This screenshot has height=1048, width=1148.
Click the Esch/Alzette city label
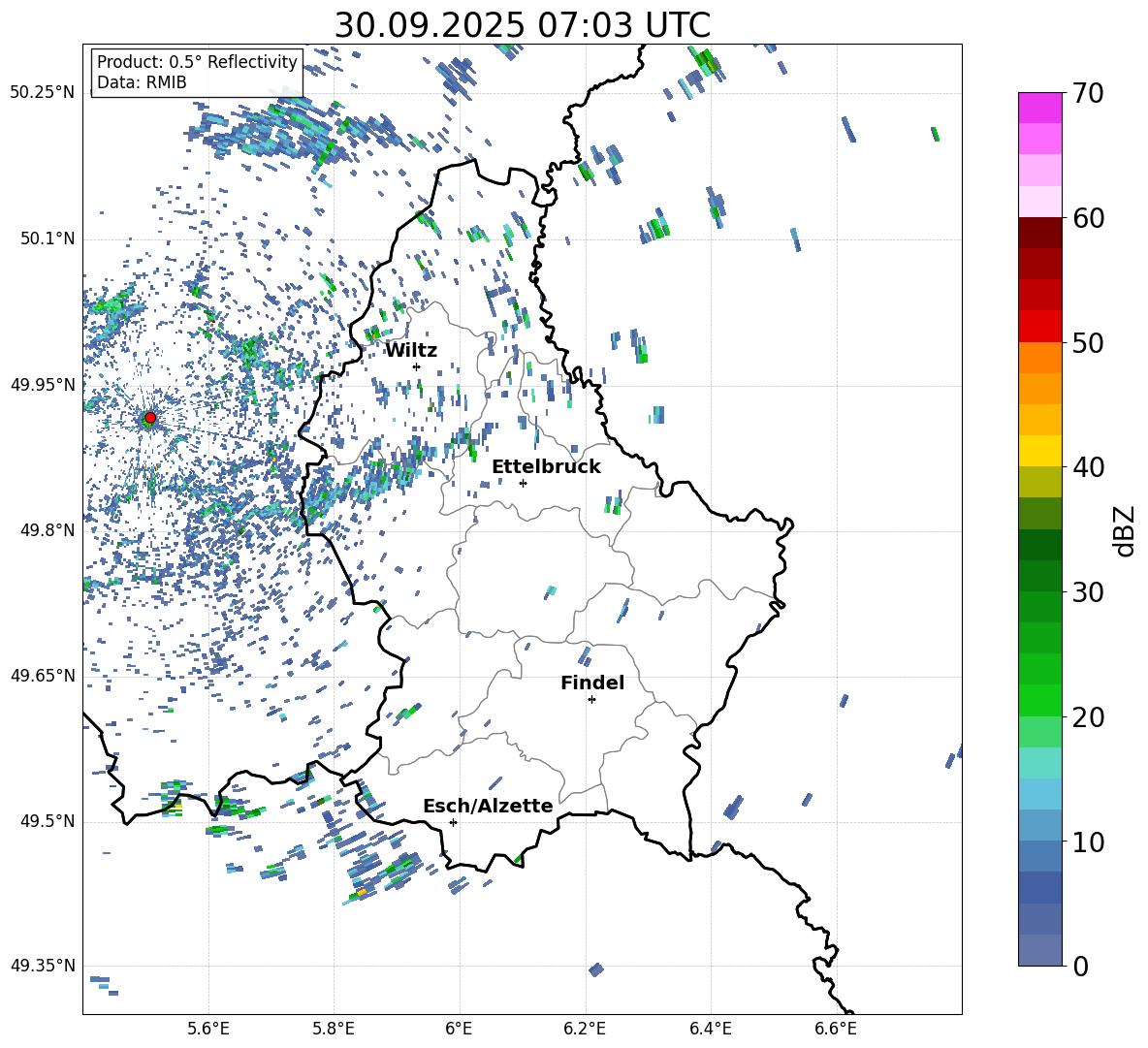pyautogui.click(x=488, y=806)
